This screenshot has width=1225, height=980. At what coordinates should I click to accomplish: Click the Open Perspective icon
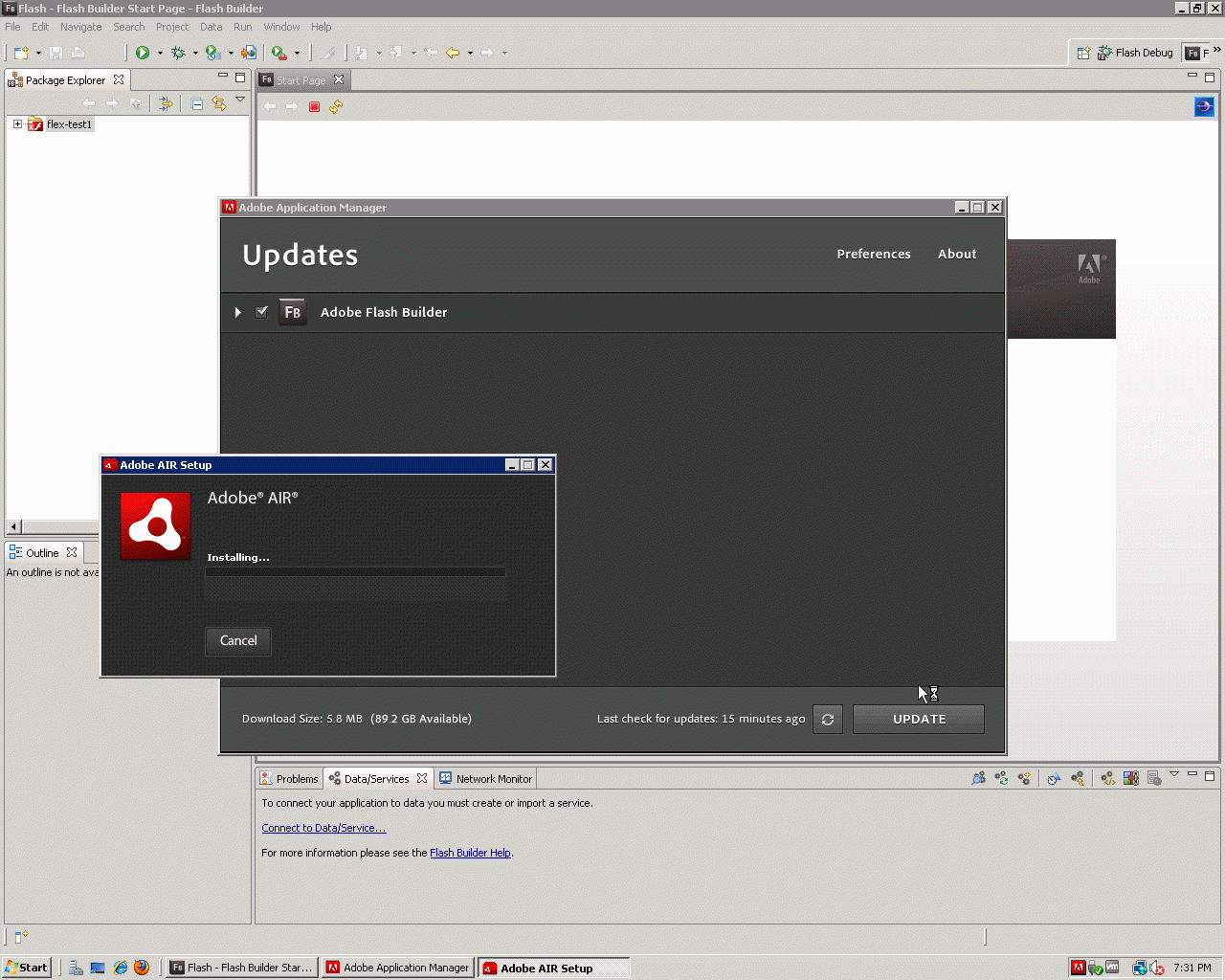1083,53
